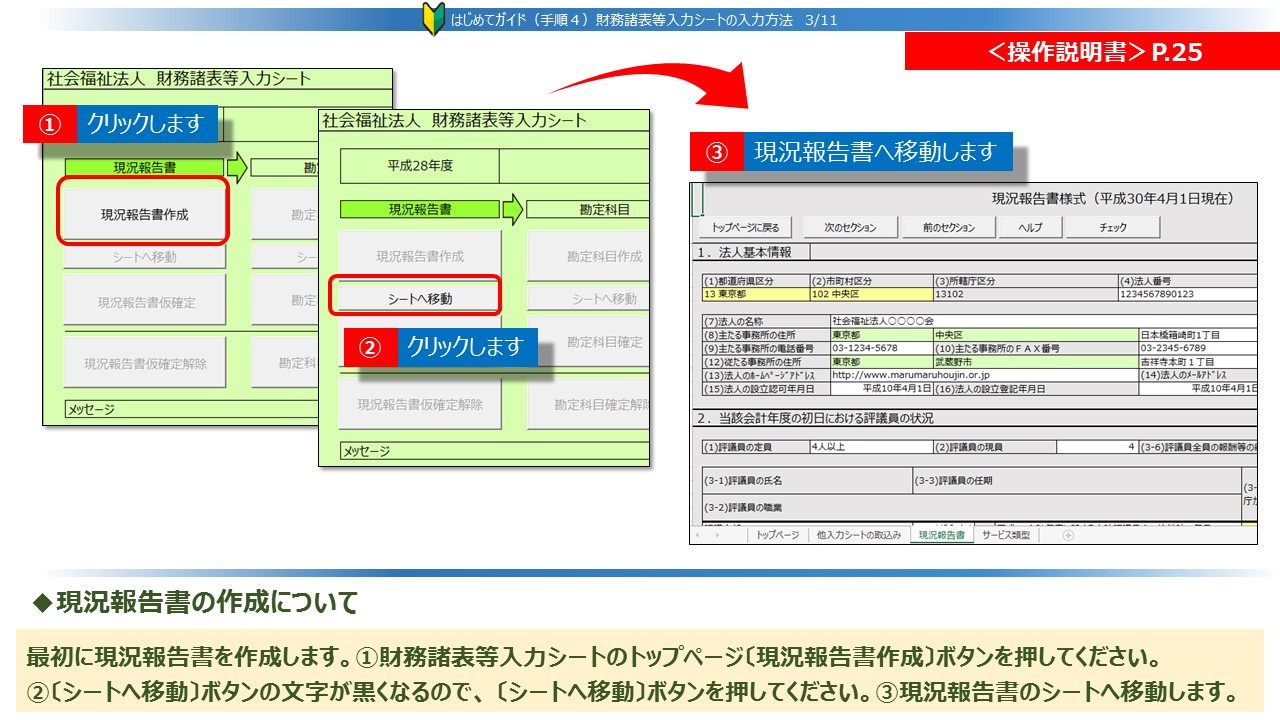Click 現況報告書仮確定解除 in front sheet
This screenshot has width=1280, height=720.
point(420,404)
